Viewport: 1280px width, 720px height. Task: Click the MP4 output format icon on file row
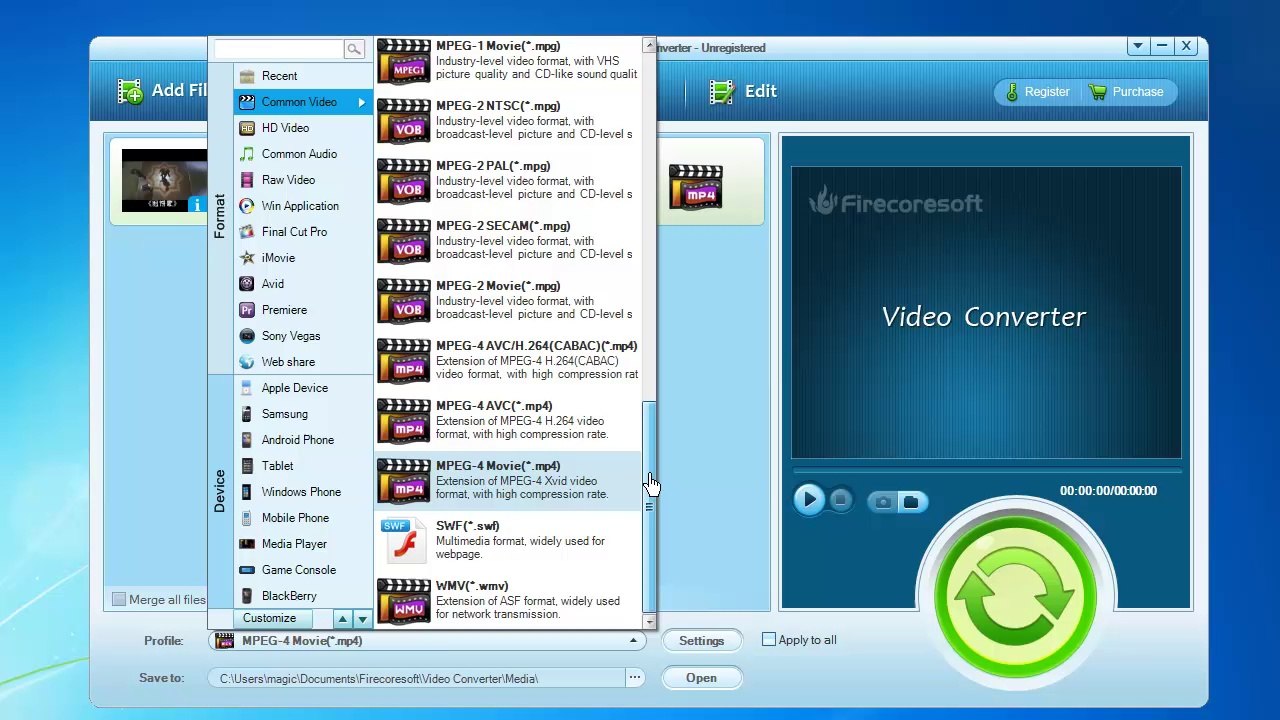click(x=695, y=187)
